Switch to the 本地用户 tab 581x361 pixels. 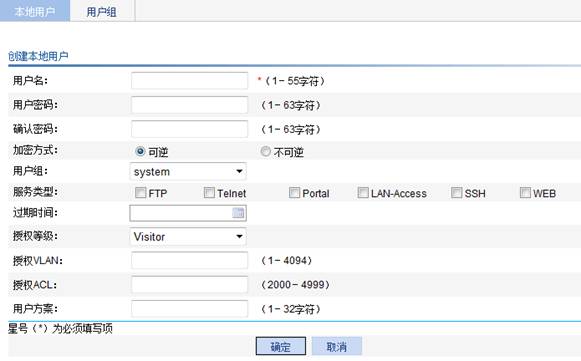(x=35, y=11)
